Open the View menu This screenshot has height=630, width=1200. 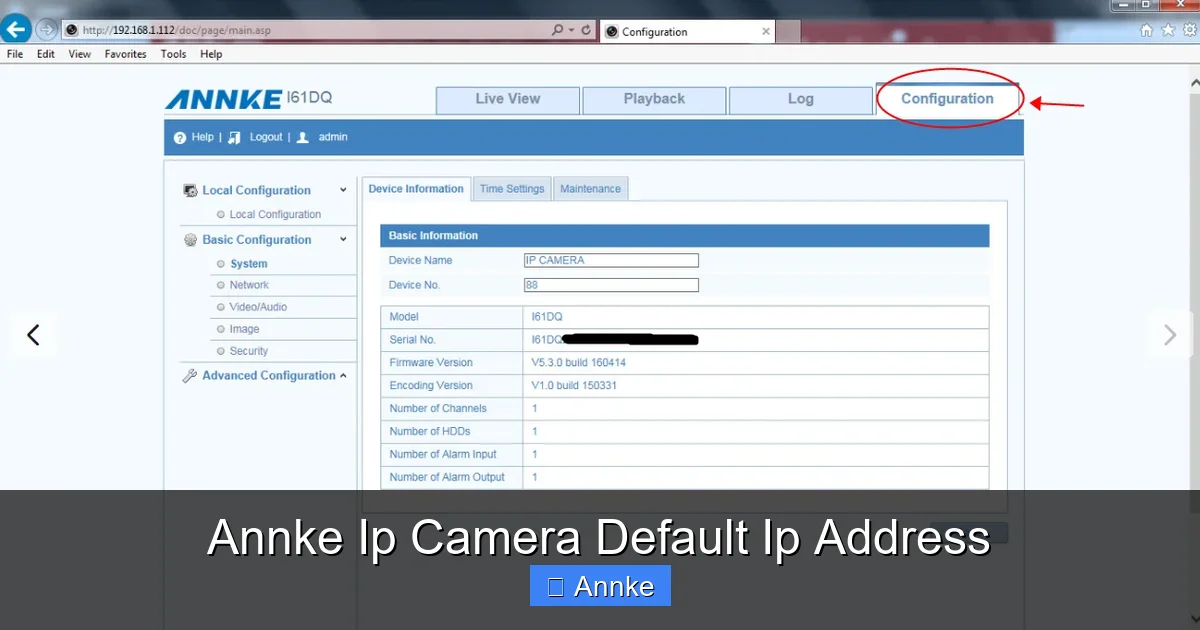point(80,54)
